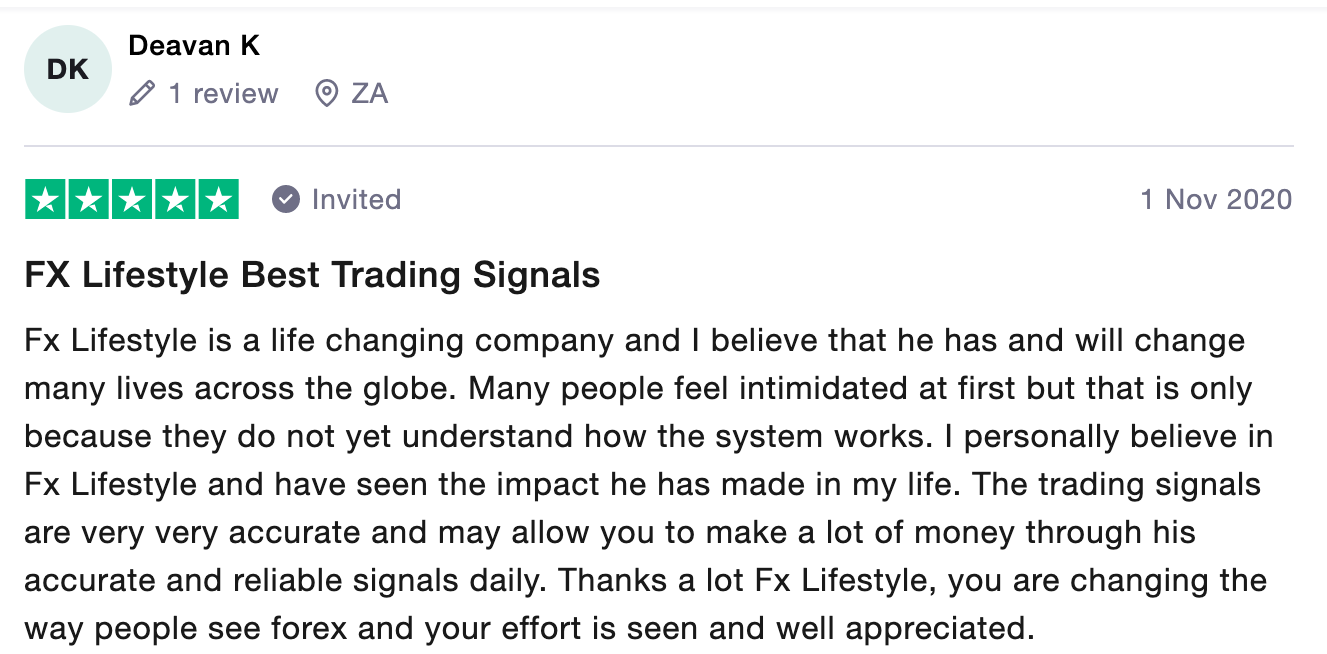Image resolution: width=1327 pixels, height=654 pixels.
Task: Click the Invited checkmark badge icon
Action: pos(286,199)
